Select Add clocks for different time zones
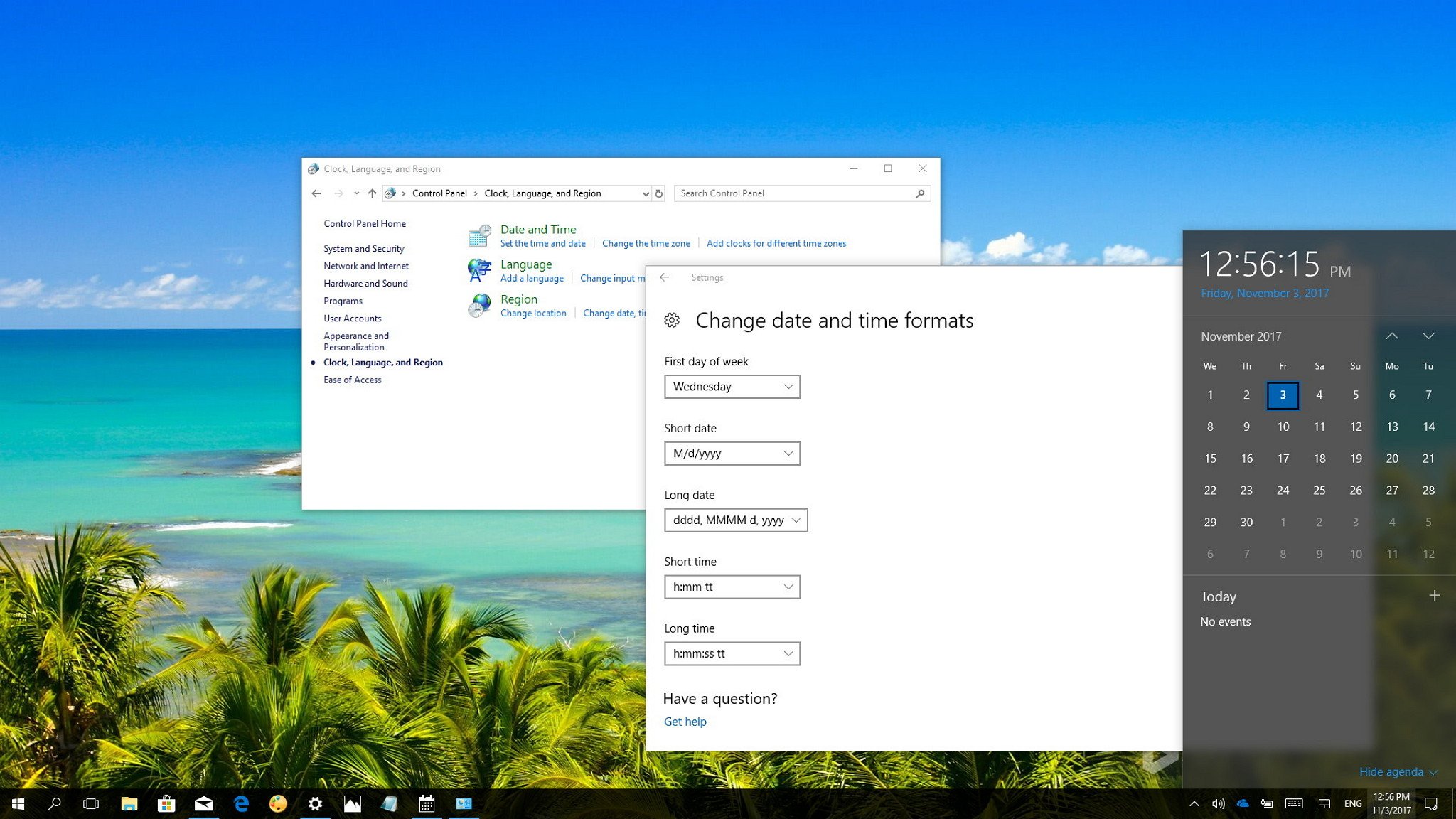1456x819 pixels. [776, 243]
